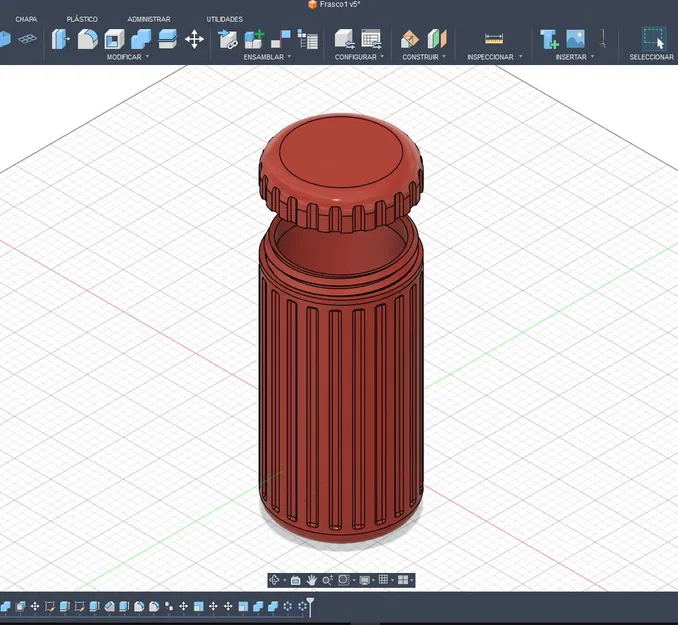Click the Insert image icon in Insertar
678x625 pixels.
(576, 39)
